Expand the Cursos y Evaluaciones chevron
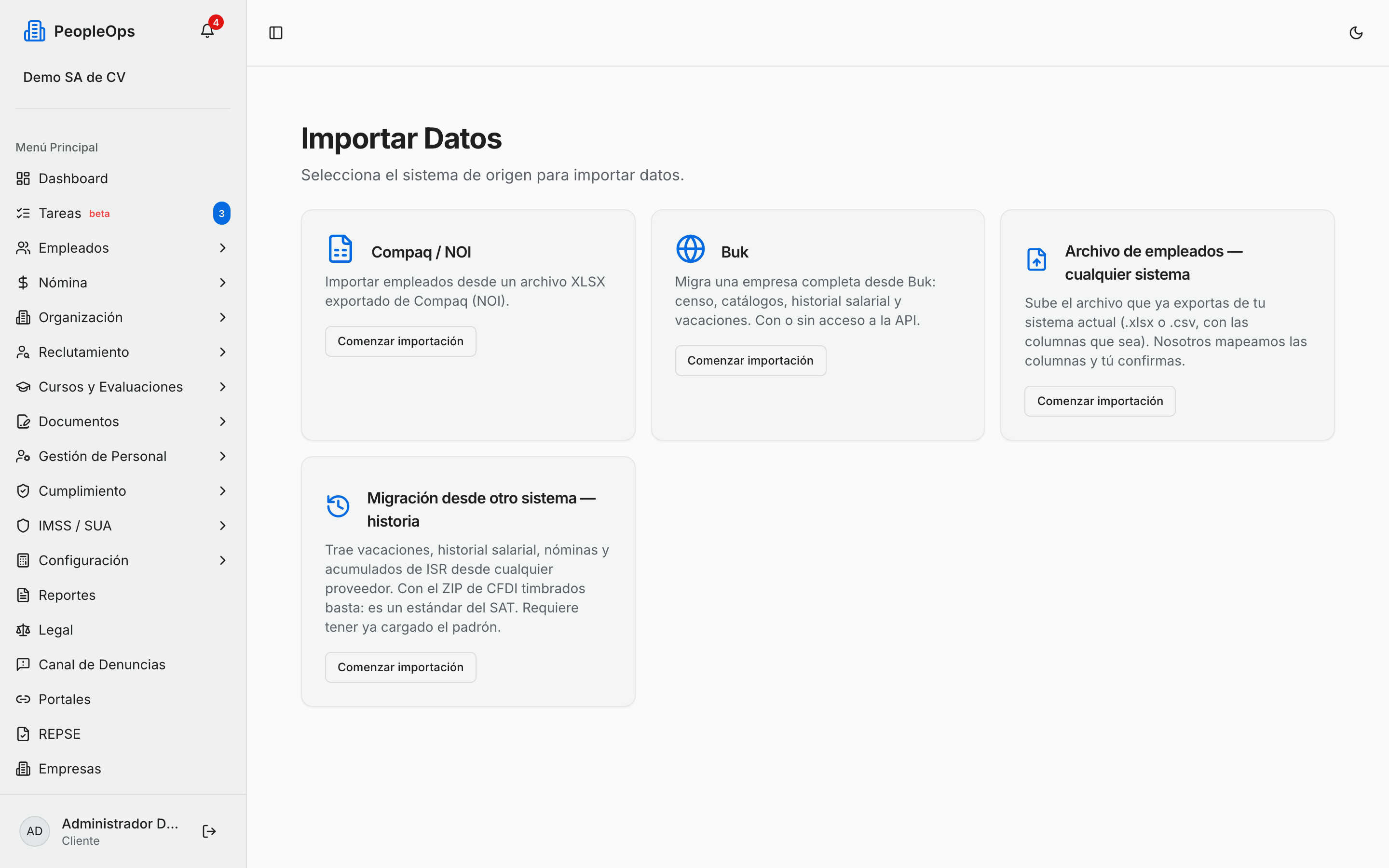The width and height of the screenshot is (1389, 868). coord(223,387)
